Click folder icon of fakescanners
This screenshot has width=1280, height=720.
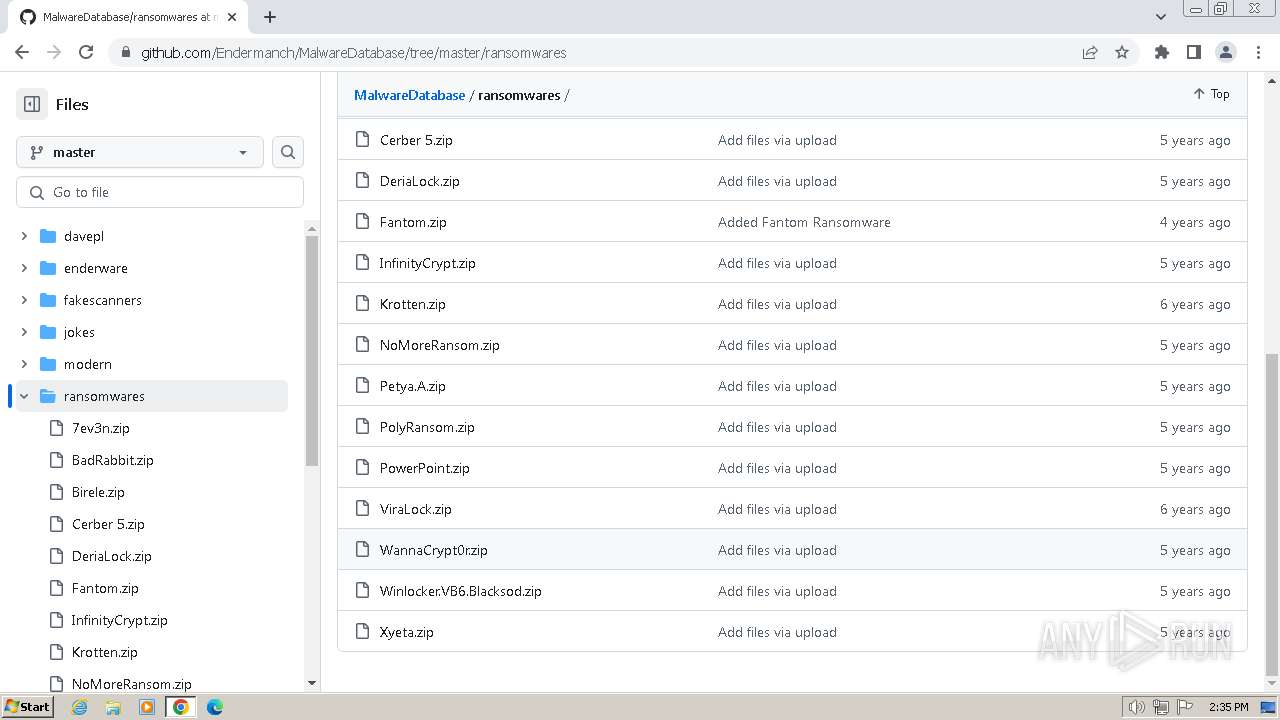click(x=48, y=300)
